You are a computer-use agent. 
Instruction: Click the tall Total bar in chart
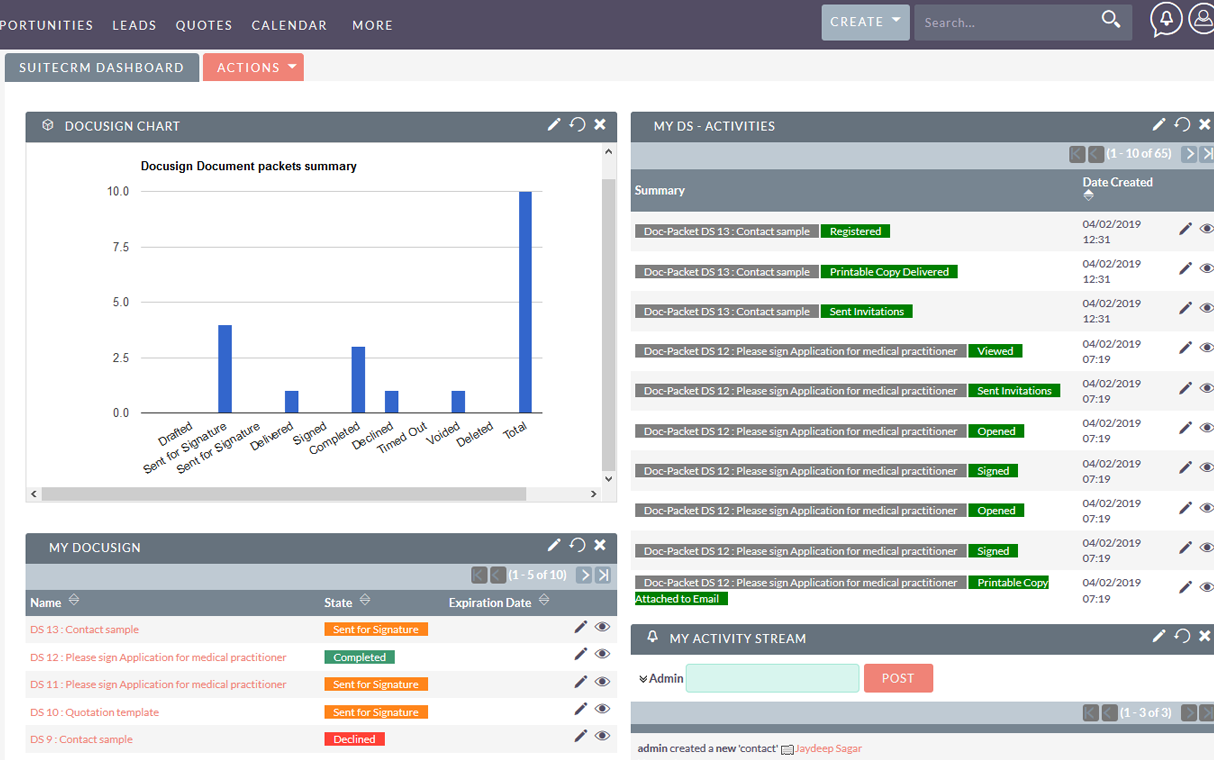525,302
